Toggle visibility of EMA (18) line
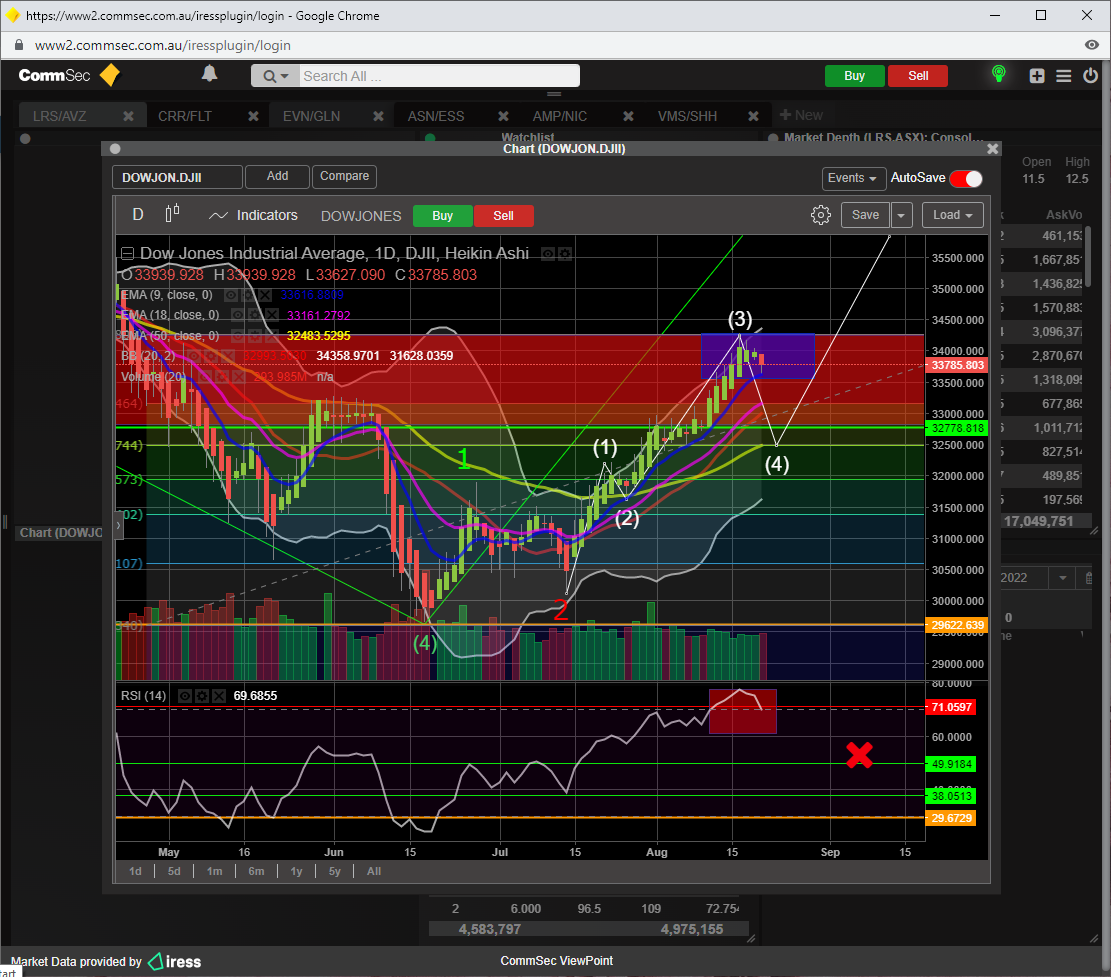Screen dimensions: 1111x977 tap(237, 315)
